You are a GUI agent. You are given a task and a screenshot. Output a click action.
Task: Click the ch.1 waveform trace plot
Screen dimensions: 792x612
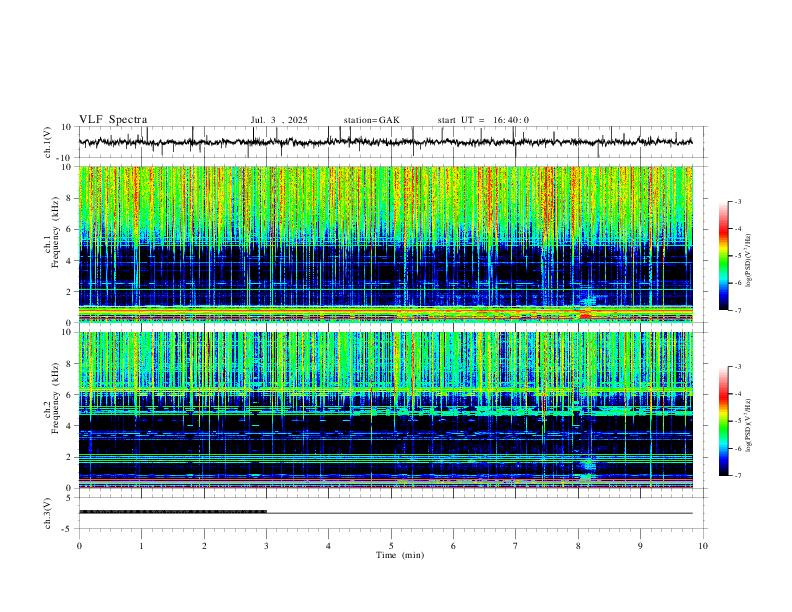coord(386,142)
